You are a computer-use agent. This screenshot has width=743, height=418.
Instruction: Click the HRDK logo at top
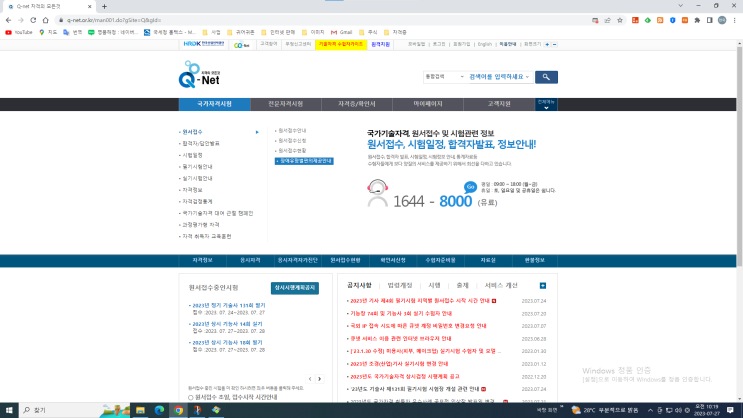coord(204,44)
